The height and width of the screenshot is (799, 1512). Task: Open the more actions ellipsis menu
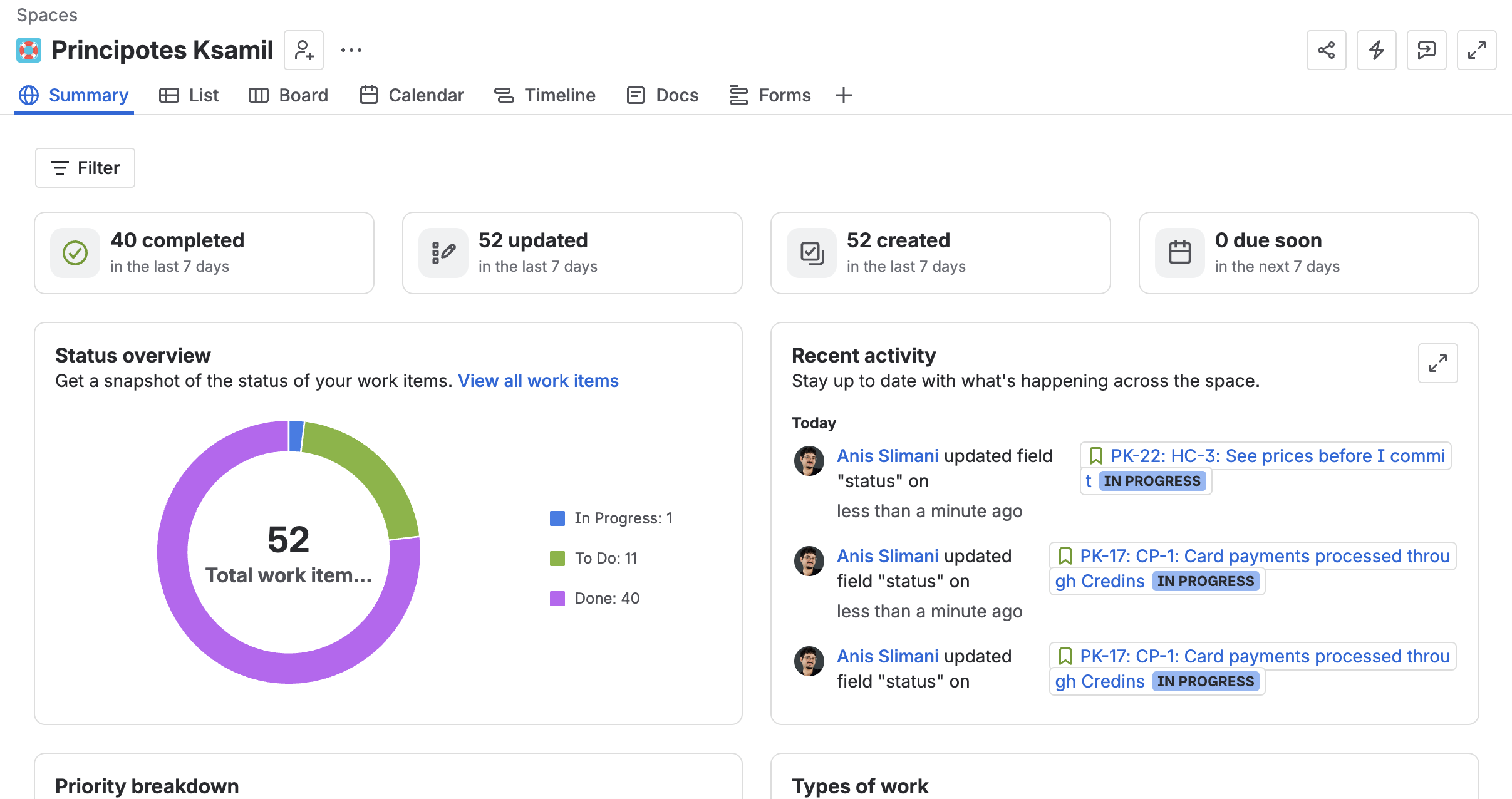(x=351, y=50)
